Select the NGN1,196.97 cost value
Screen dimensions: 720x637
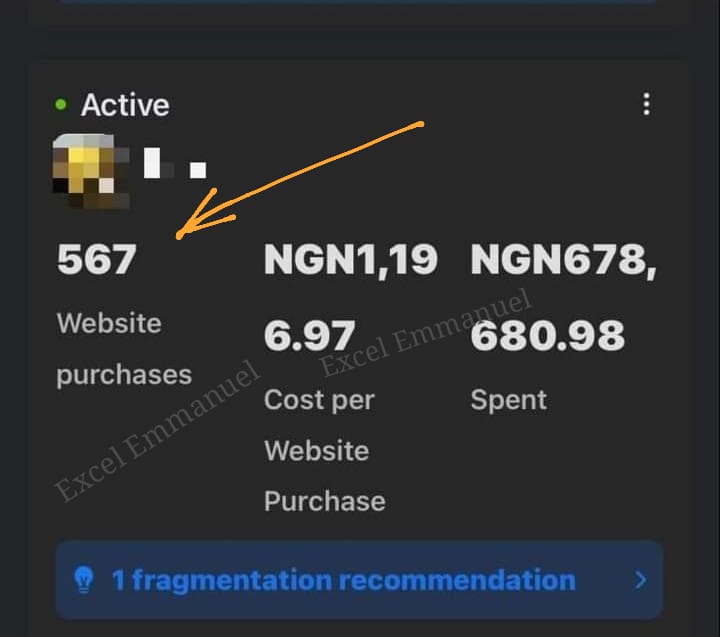pos(350,297)
